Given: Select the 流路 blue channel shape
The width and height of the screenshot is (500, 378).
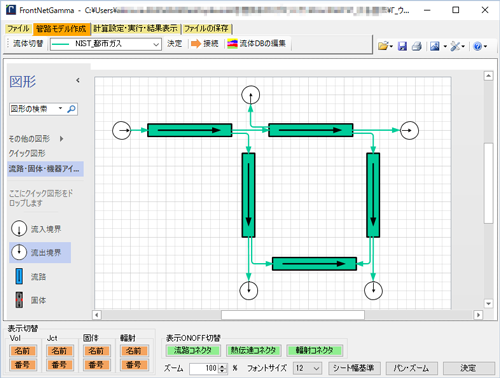Looking at the screenshot, I should pyautogui.click(x=19, y=276).
